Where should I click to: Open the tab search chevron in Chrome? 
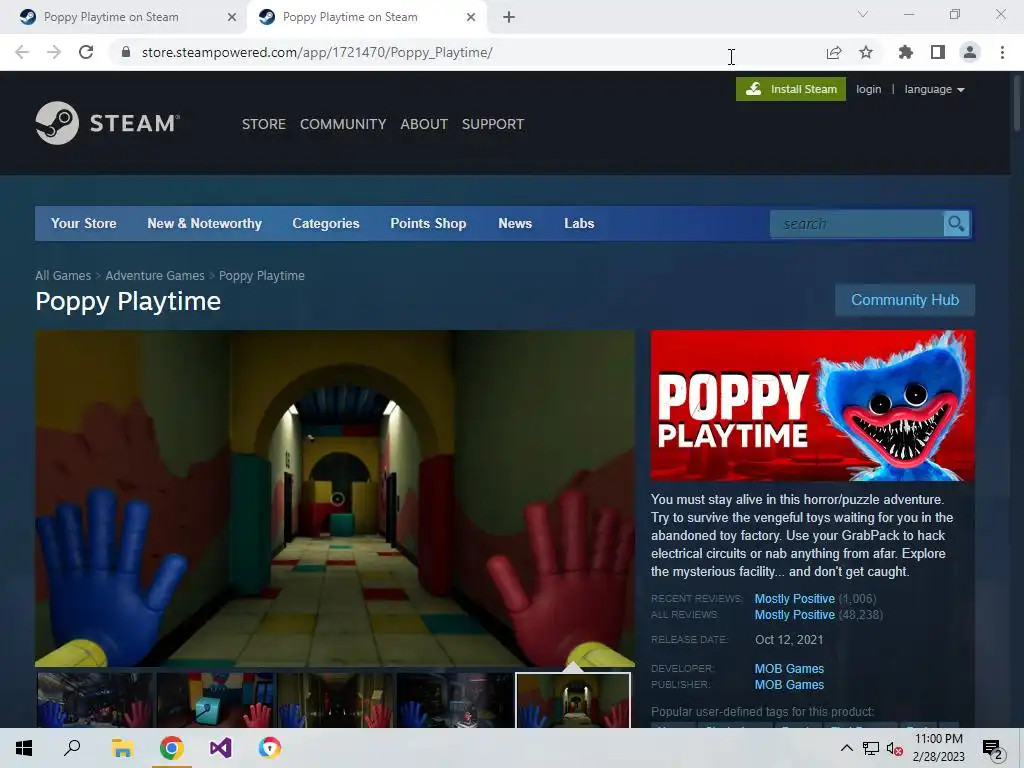click(x=863, y=14)
